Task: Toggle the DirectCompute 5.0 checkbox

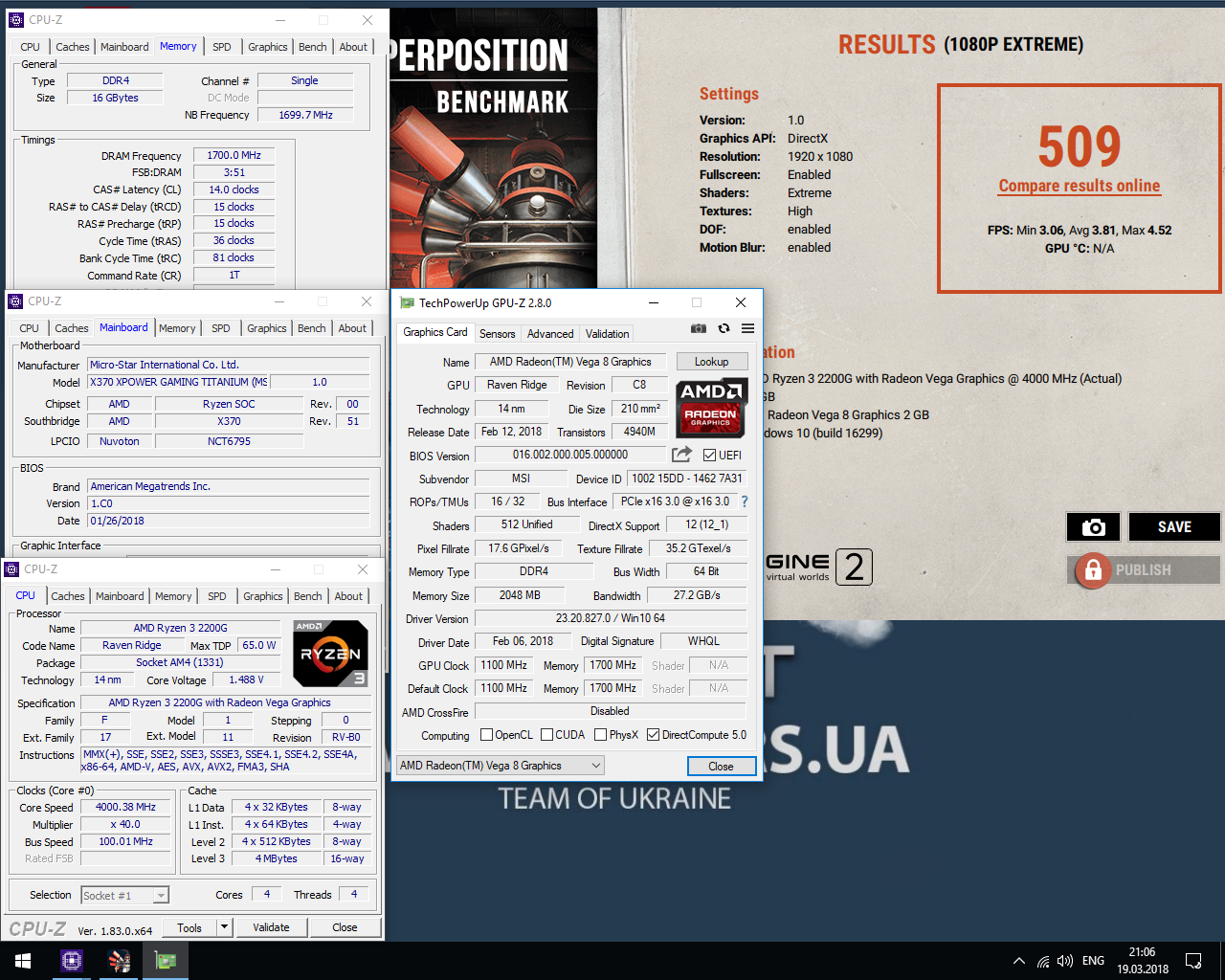Action: tap(653, 735)
